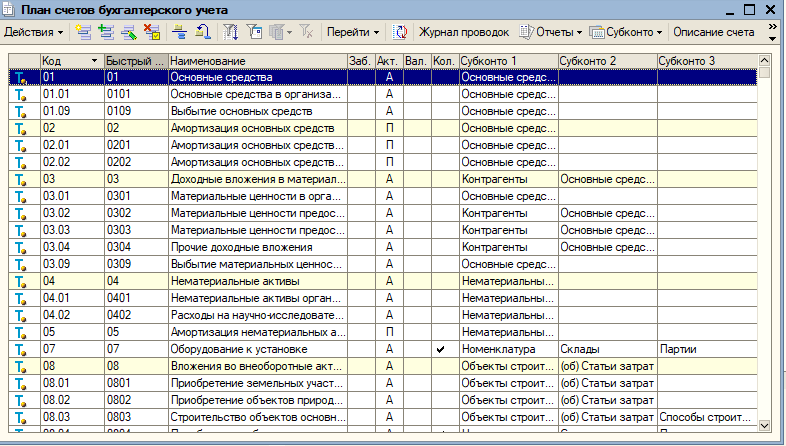786x446 pixels.
Task: Click the add-by-copy icon with green plus
Action: 106,32
